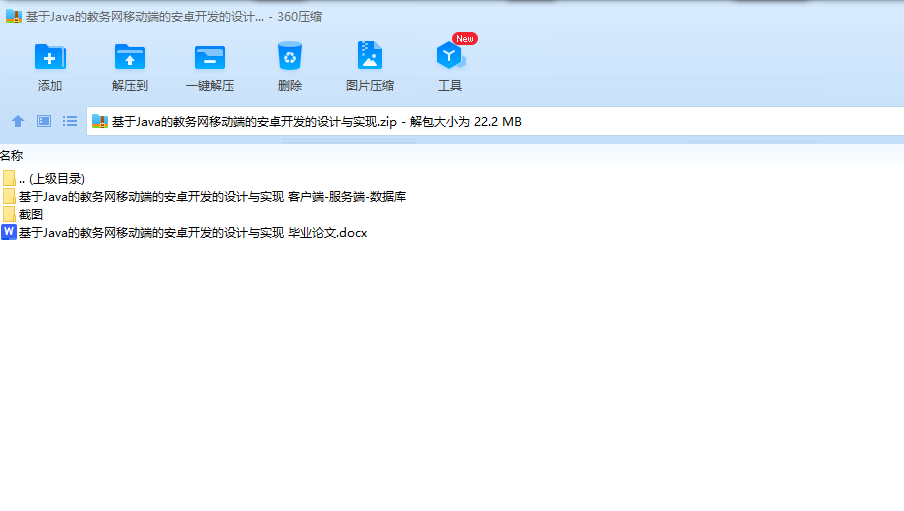
Task: Click the zip archive icon in the path bar
Action: [x=100, y=122]
